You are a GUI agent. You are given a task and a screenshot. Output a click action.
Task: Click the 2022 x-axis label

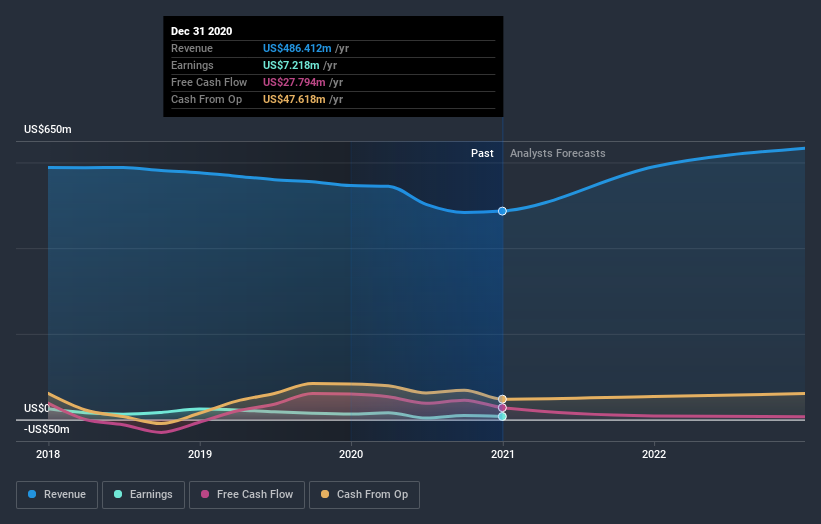[x=654, y=454]
